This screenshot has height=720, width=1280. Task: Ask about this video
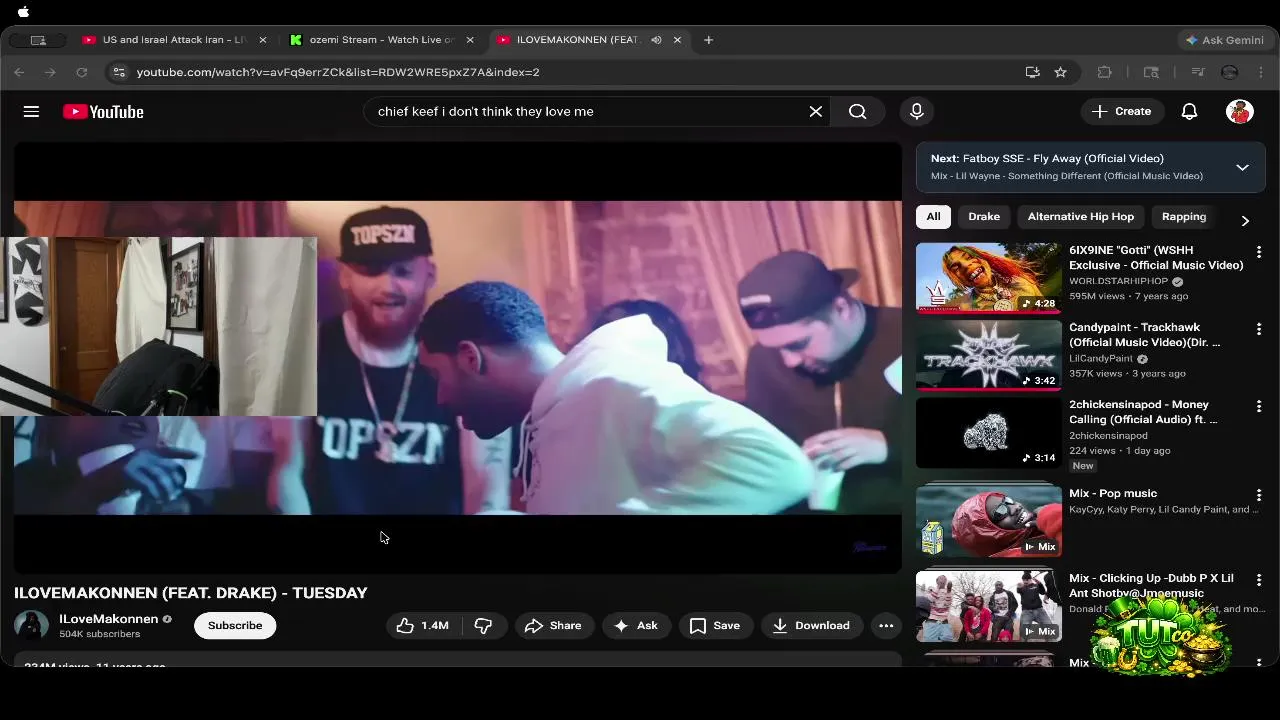(636, 625)
